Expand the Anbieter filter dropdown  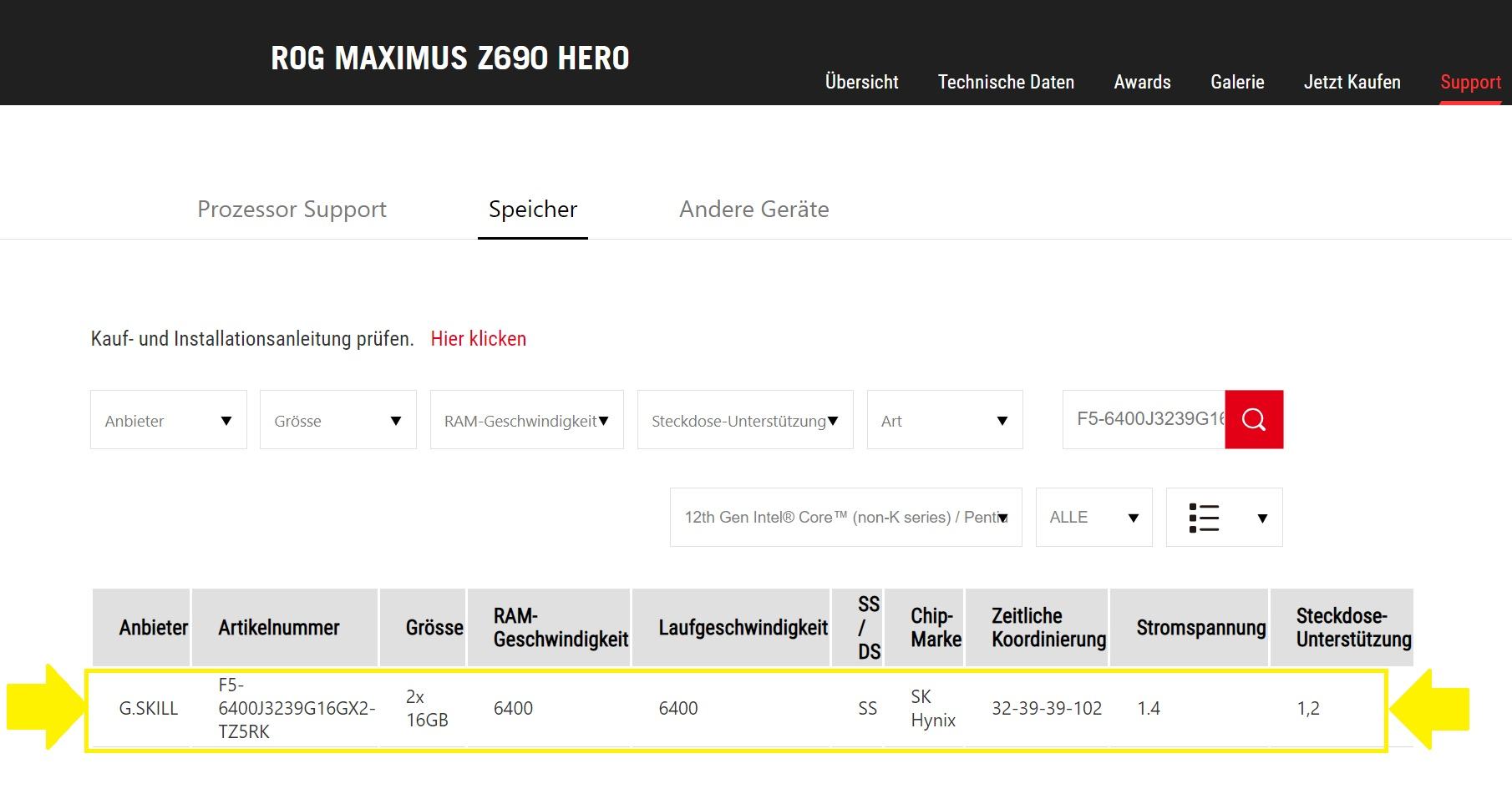[x=169, y=420]
